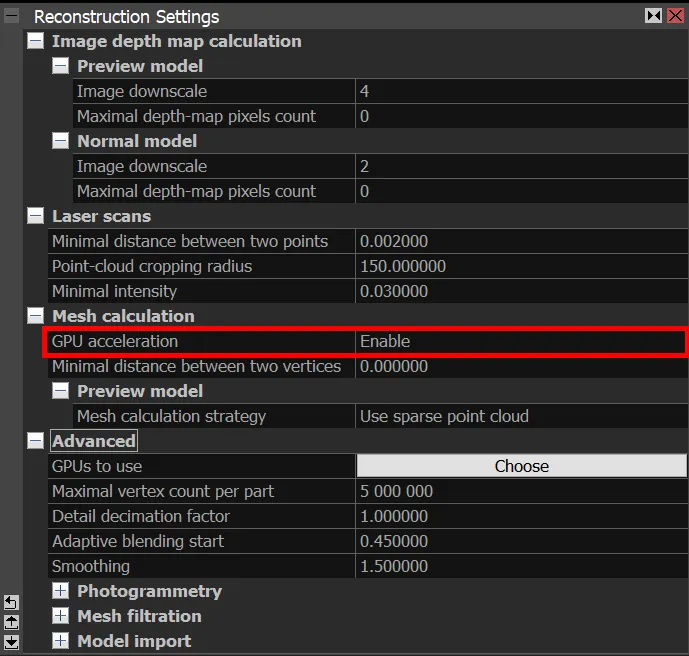Select Image depth map calculation heading label
689x656 pixels.
(177, 41)
